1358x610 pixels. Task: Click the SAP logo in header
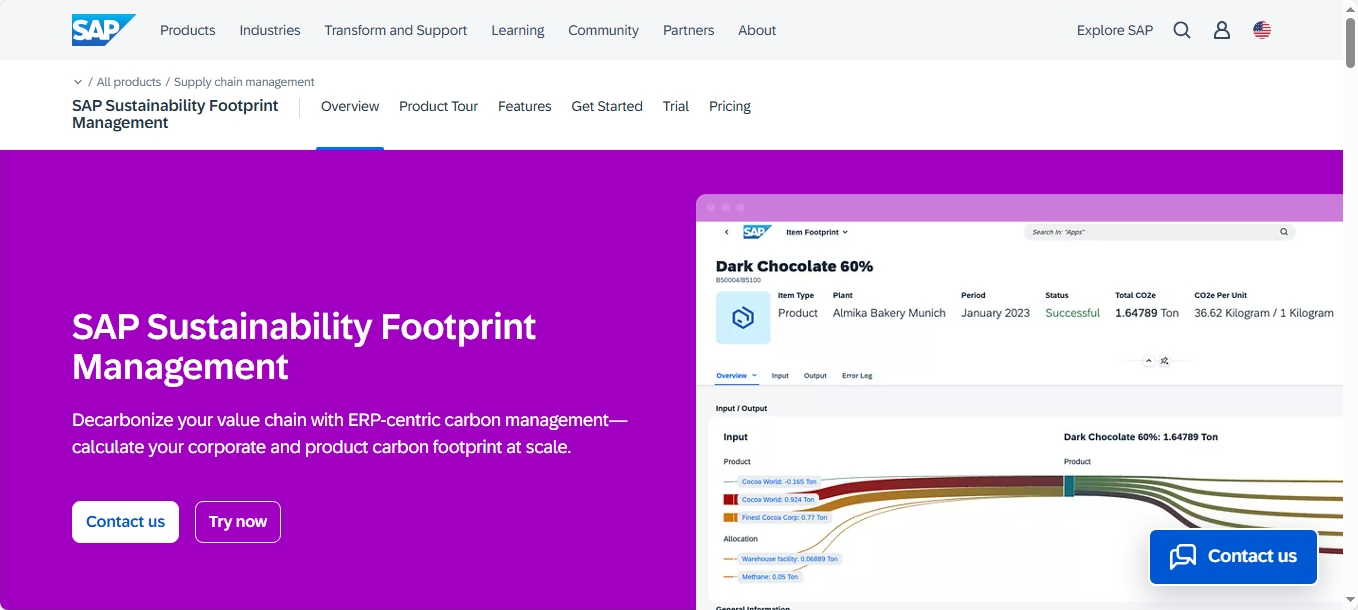click(x=104, y=30)
